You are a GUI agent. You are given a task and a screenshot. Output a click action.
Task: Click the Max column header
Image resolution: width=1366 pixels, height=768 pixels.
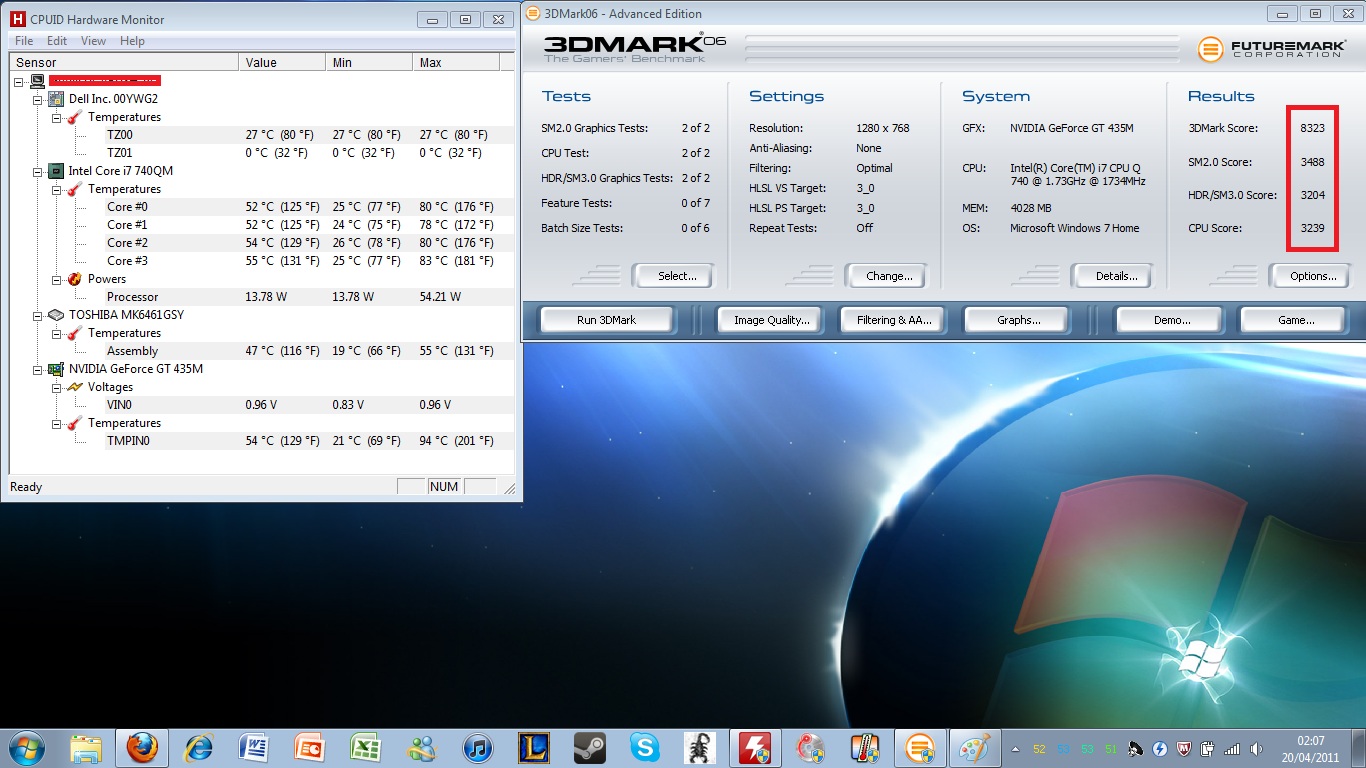click(456, 62)
